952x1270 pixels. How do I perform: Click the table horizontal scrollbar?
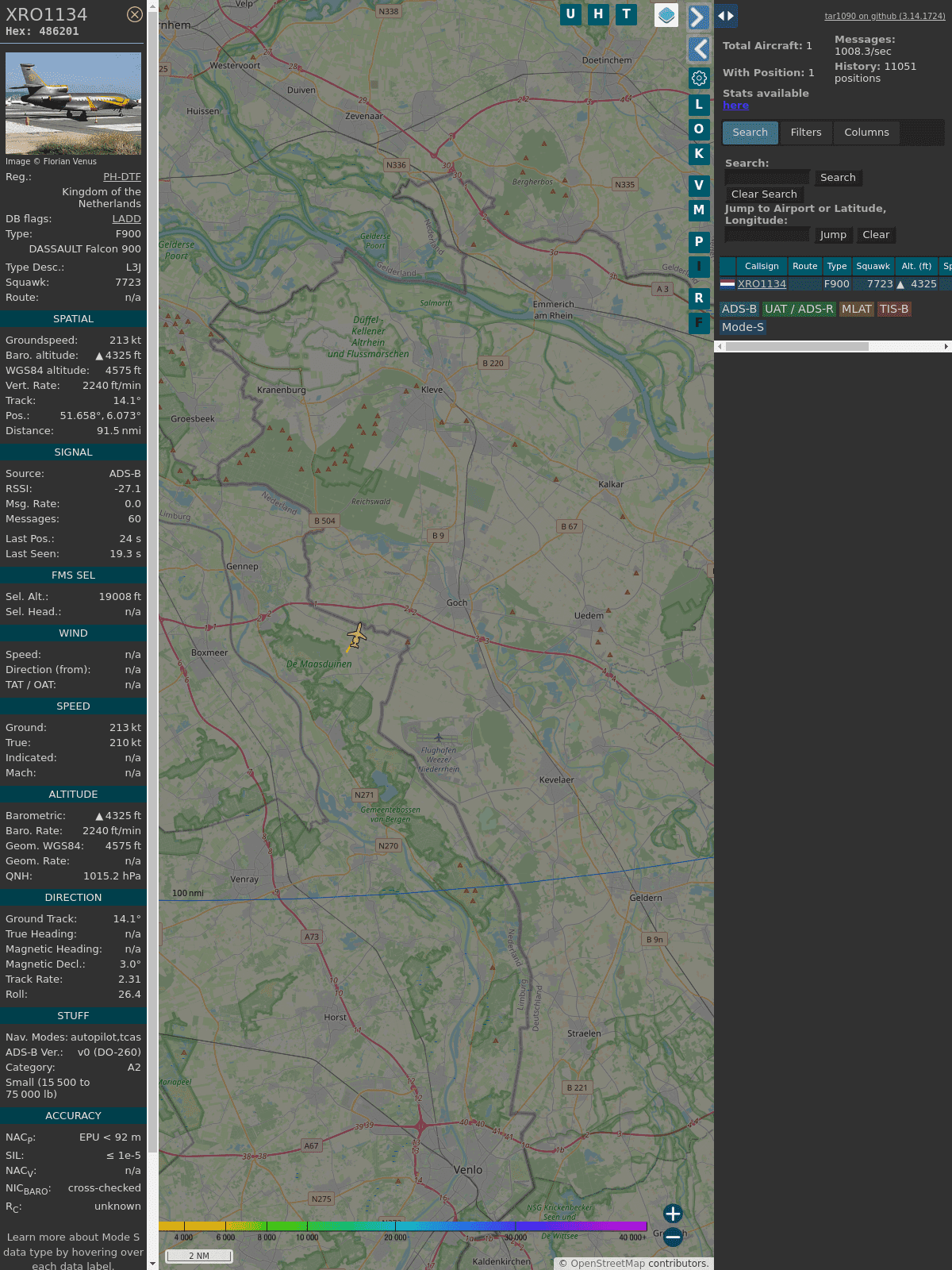click(797, 346)
